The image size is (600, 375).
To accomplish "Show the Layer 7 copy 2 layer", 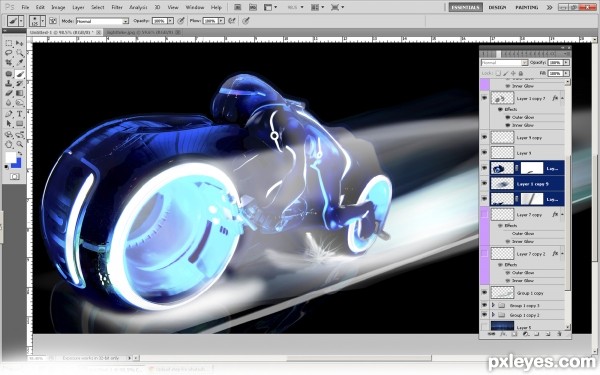I will [484, 253].
